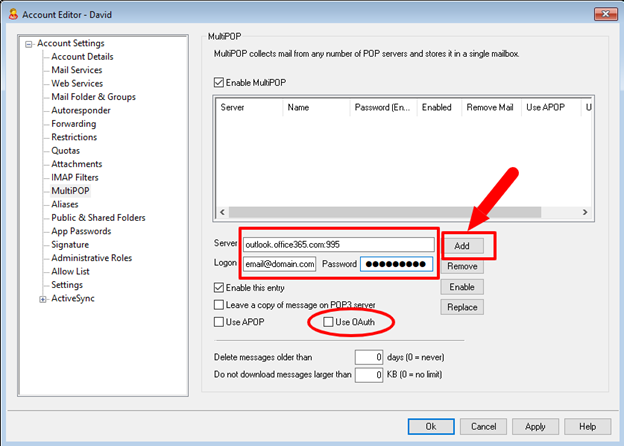Viewport: 624px width, 446px height.
Task: Collapse the Account Settings tree node
Action: tap(27, 43)
